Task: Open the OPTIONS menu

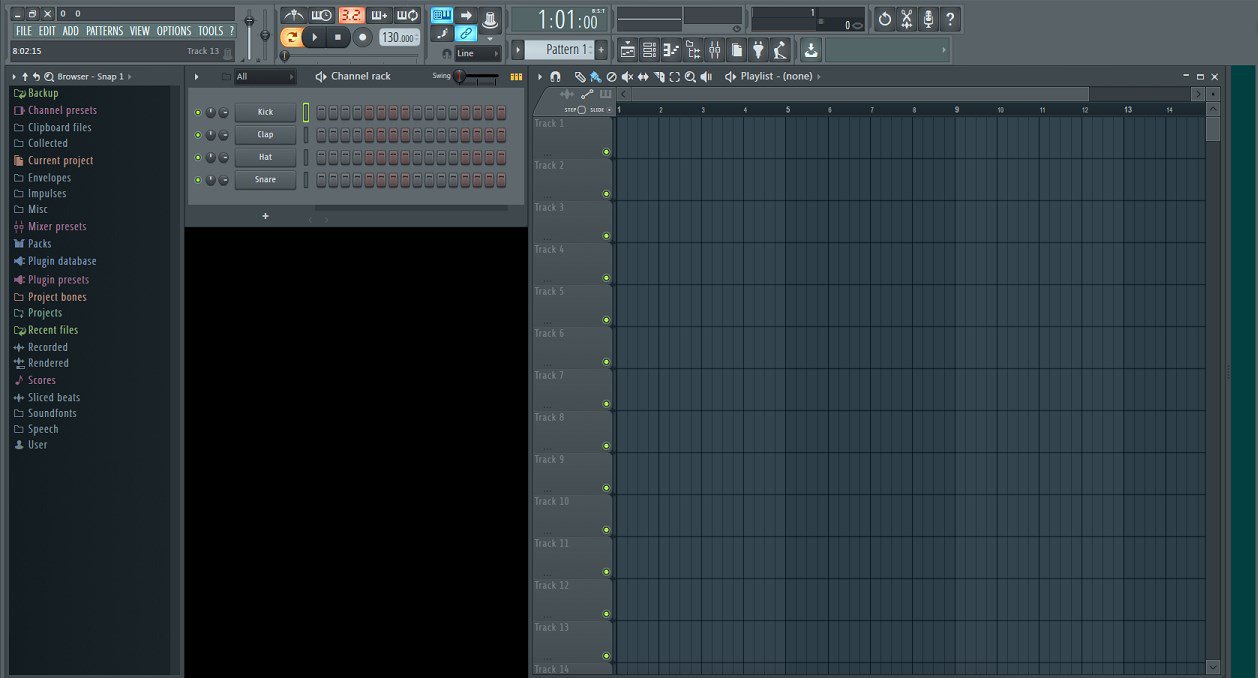Action: (x=173, y=30)
